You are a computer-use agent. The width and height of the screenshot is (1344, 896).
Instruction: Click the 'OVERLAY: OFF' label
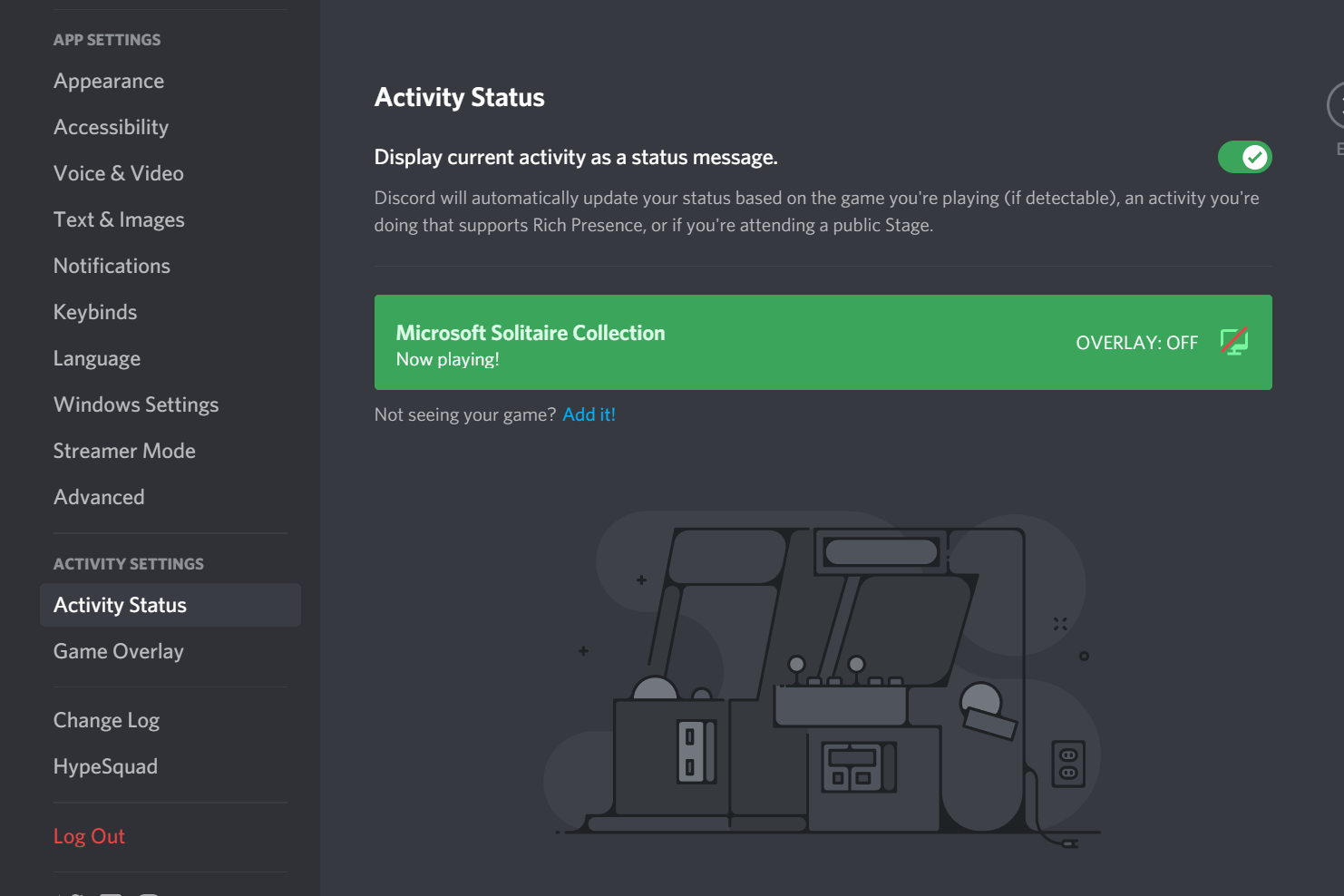click(x=1136, y=343)
